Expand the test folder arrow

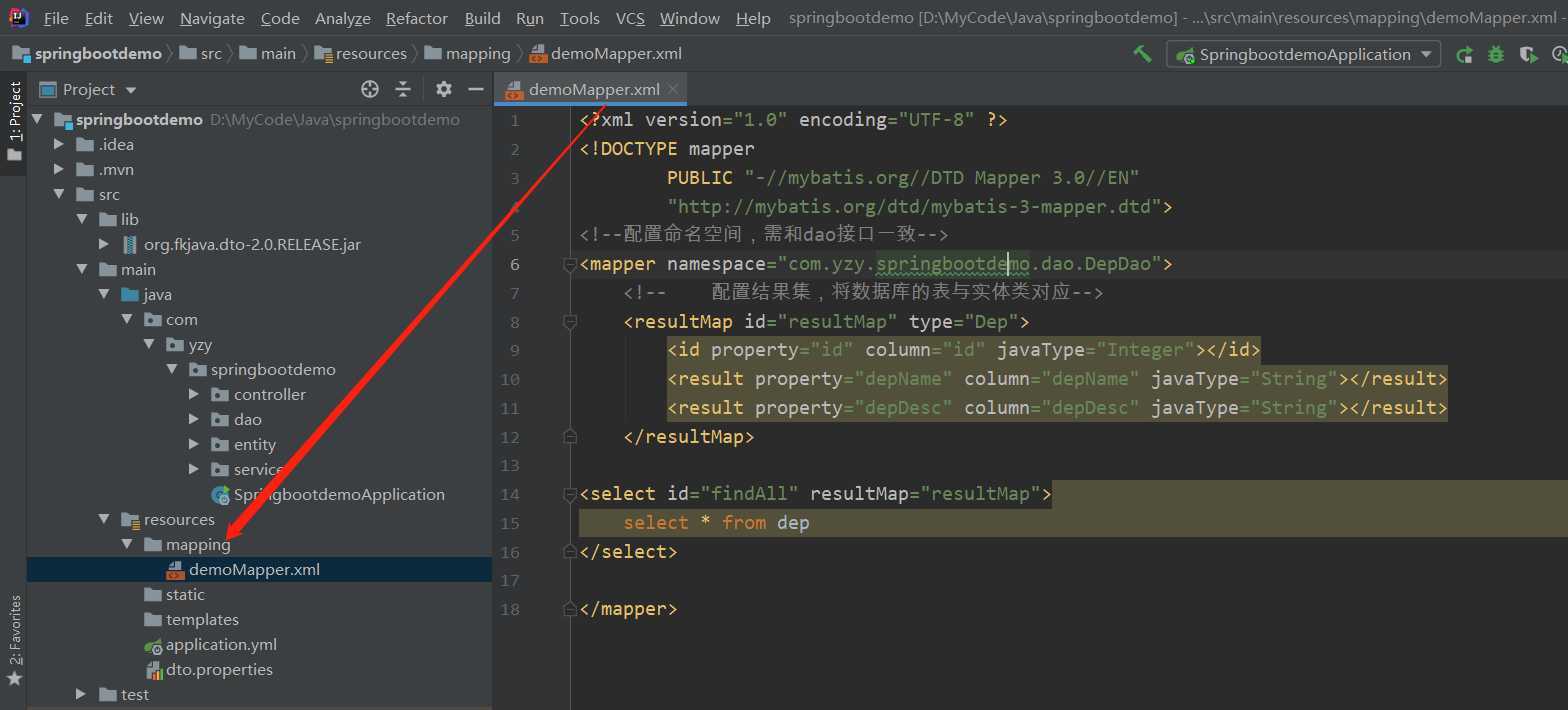coord(82,695)
